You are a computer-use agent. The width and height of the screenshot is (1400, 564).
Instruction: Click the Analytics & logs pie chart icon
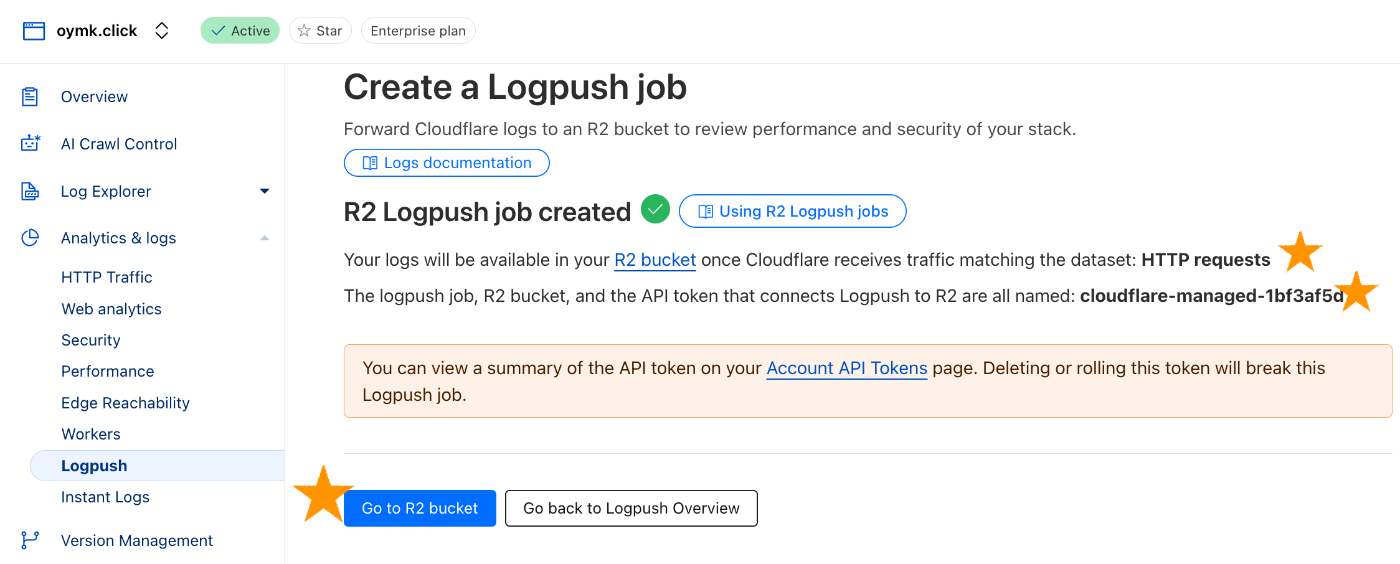click(30, 238)
